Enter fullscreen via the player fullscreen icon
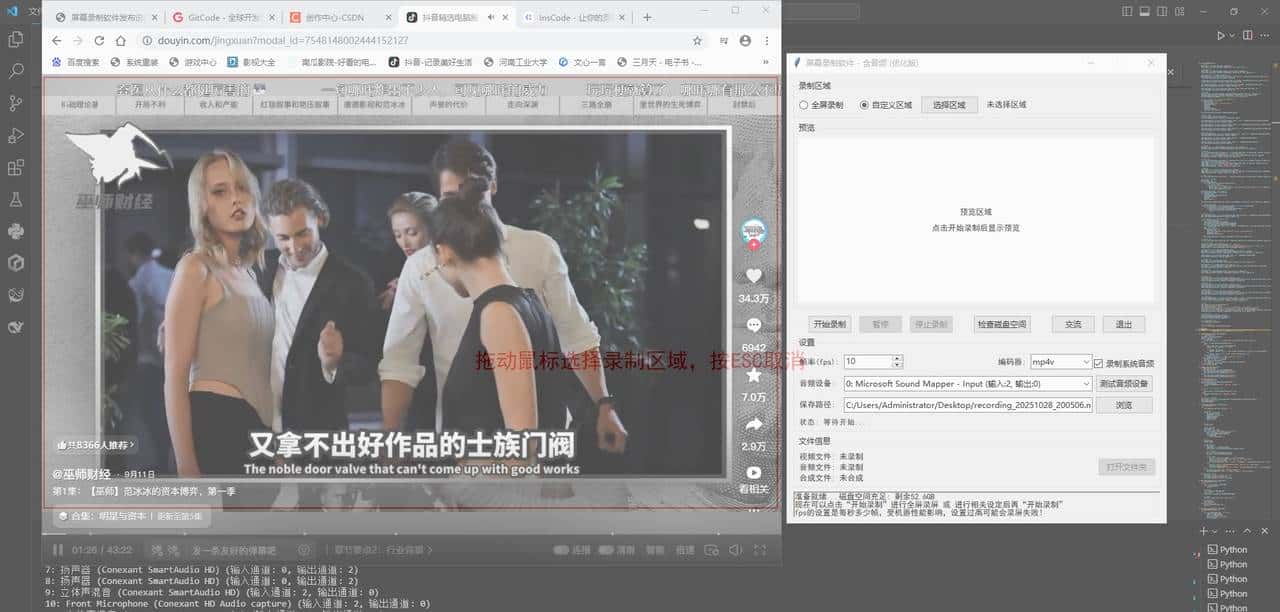This screenshot has height=612, width=1280. tap(761, 549)
